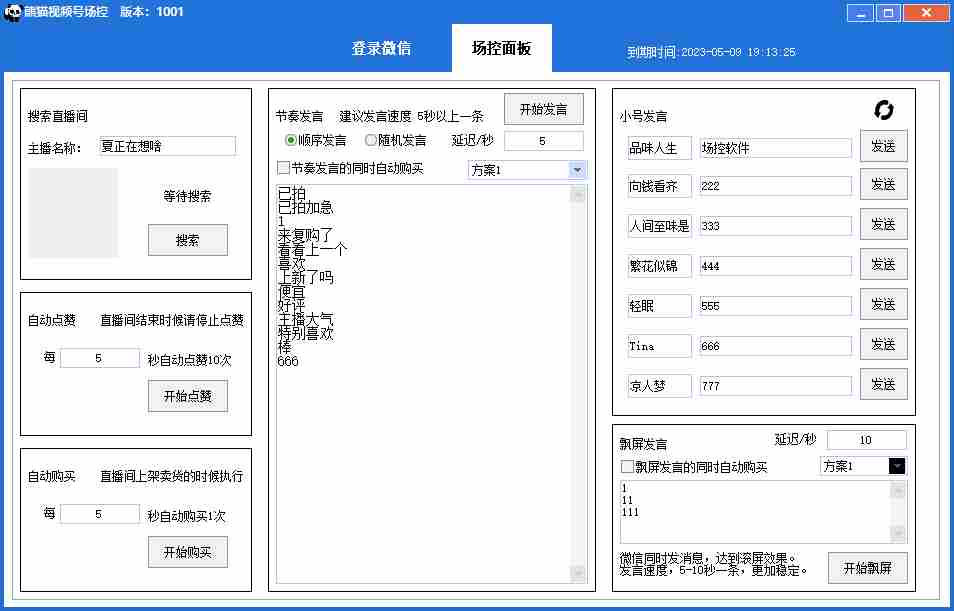The width and height of the screenshot is (954, 611).
Task: Click the 主播大气 line in message list
Action: click(305, 319)
